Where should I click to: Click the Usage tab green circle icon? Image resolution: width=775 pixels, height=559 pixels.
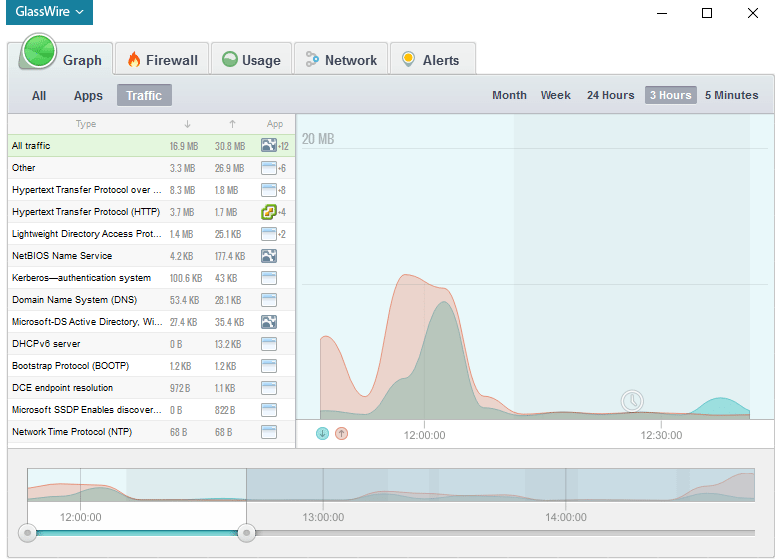click(230, 59)
